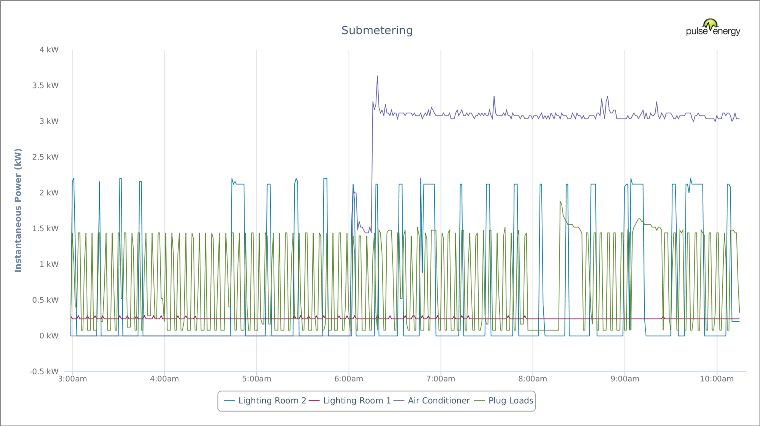Click the 0.5 kW y-axis label

(46, 300)
